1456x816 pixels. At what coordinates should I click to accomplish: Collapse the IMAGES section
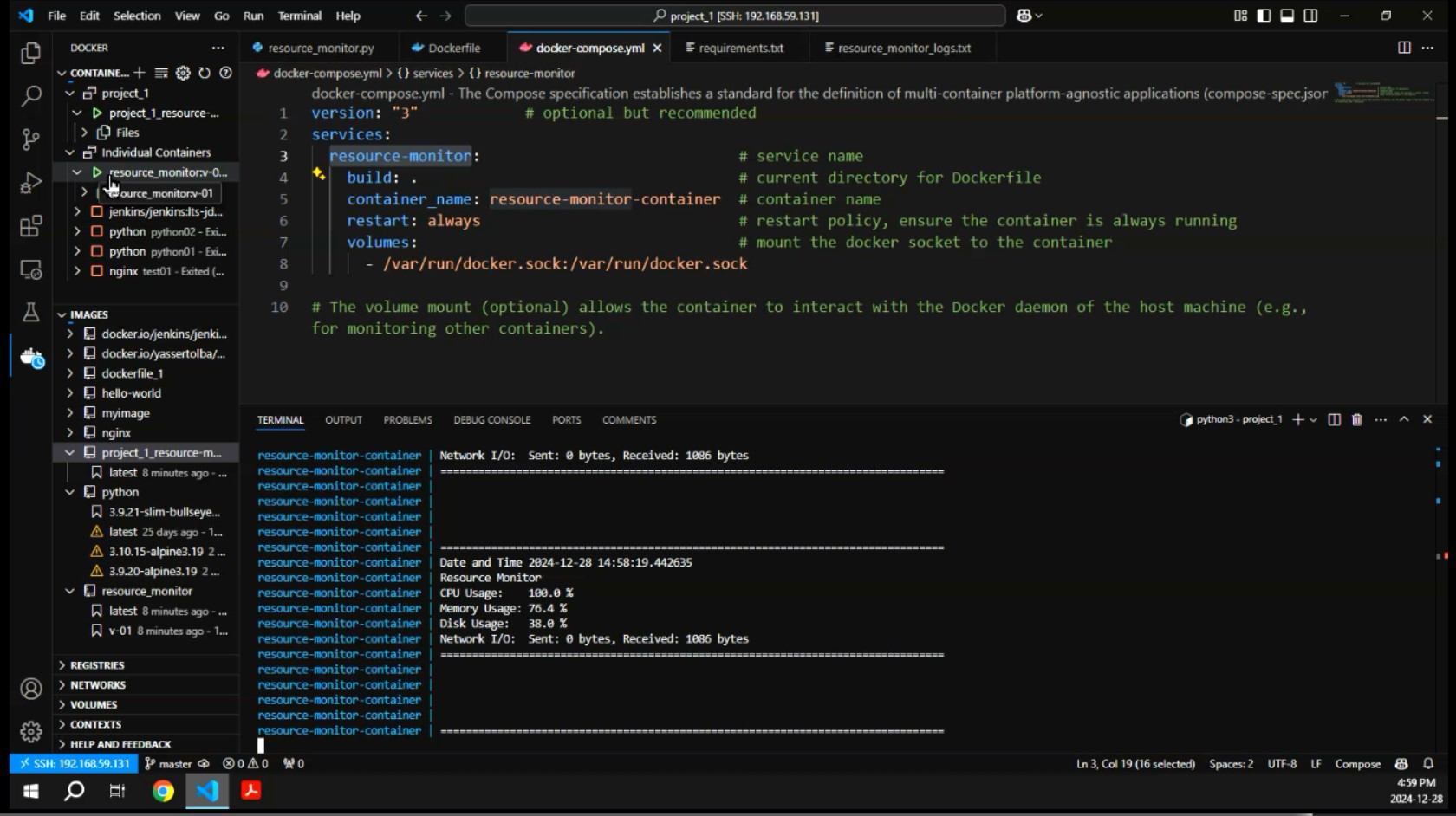(x=62, y=314)
